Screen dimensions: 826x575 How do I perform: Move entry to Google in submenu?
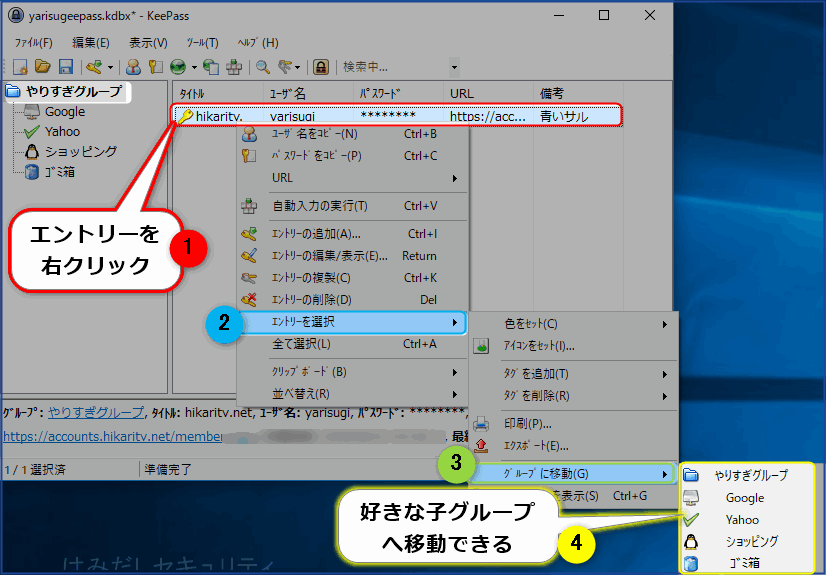(748, 498)
